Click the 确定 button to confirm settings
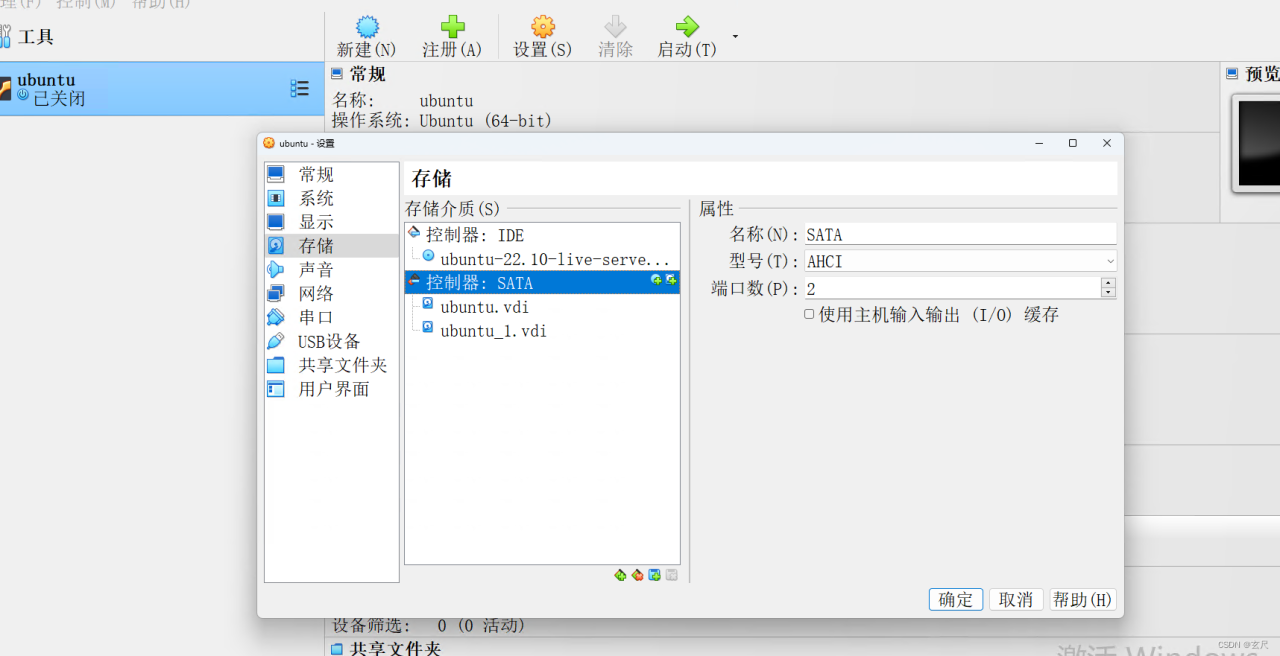 (955, 599)
